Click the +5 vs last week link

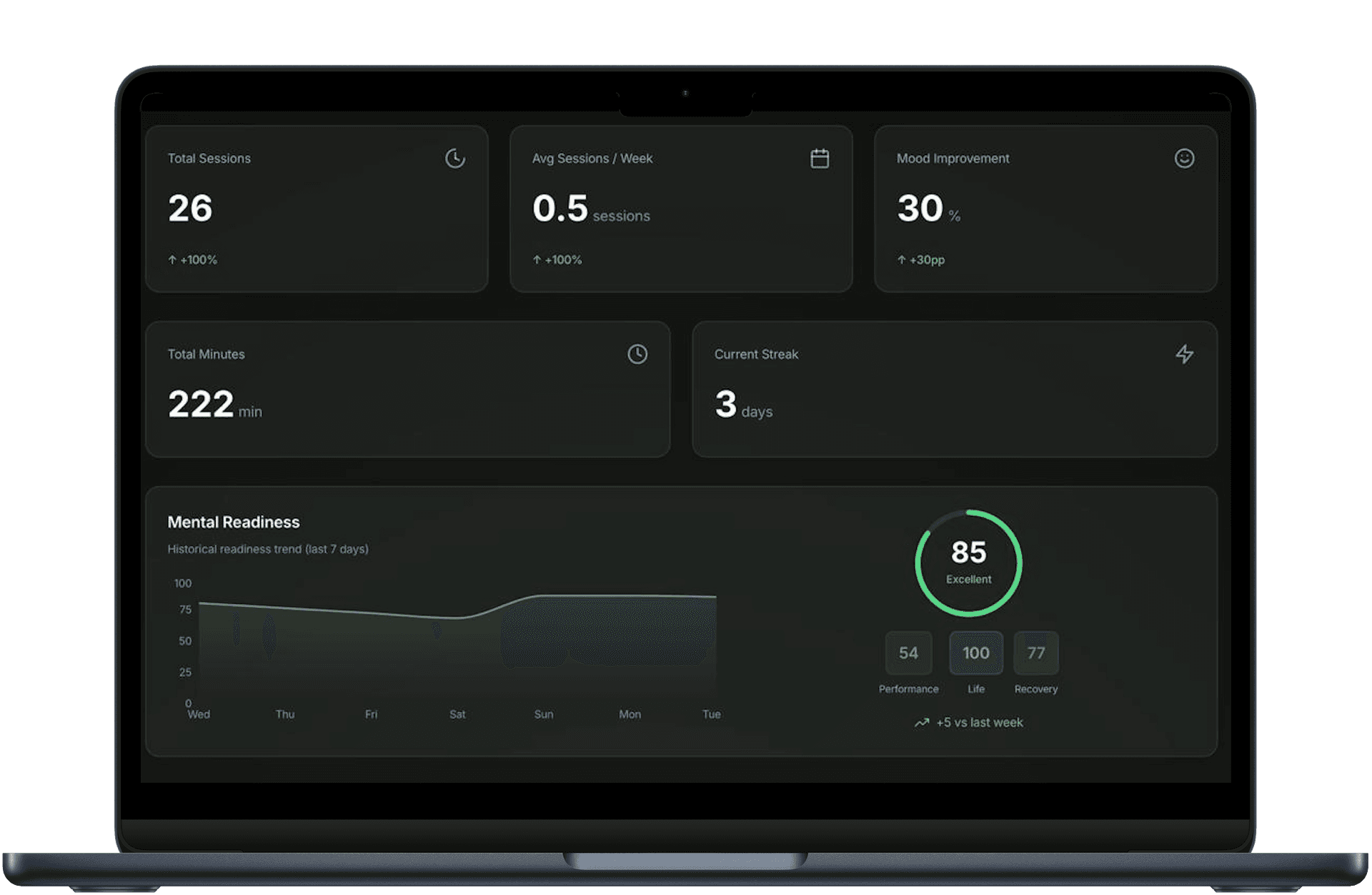click(979, 723)
